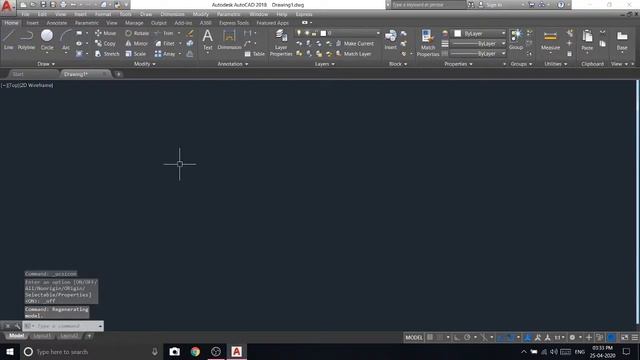Screen dimensions: 640x360
Task: Switch to the Annotate ribbon tab
Action: pyautogui.click(x=57, y=23)
